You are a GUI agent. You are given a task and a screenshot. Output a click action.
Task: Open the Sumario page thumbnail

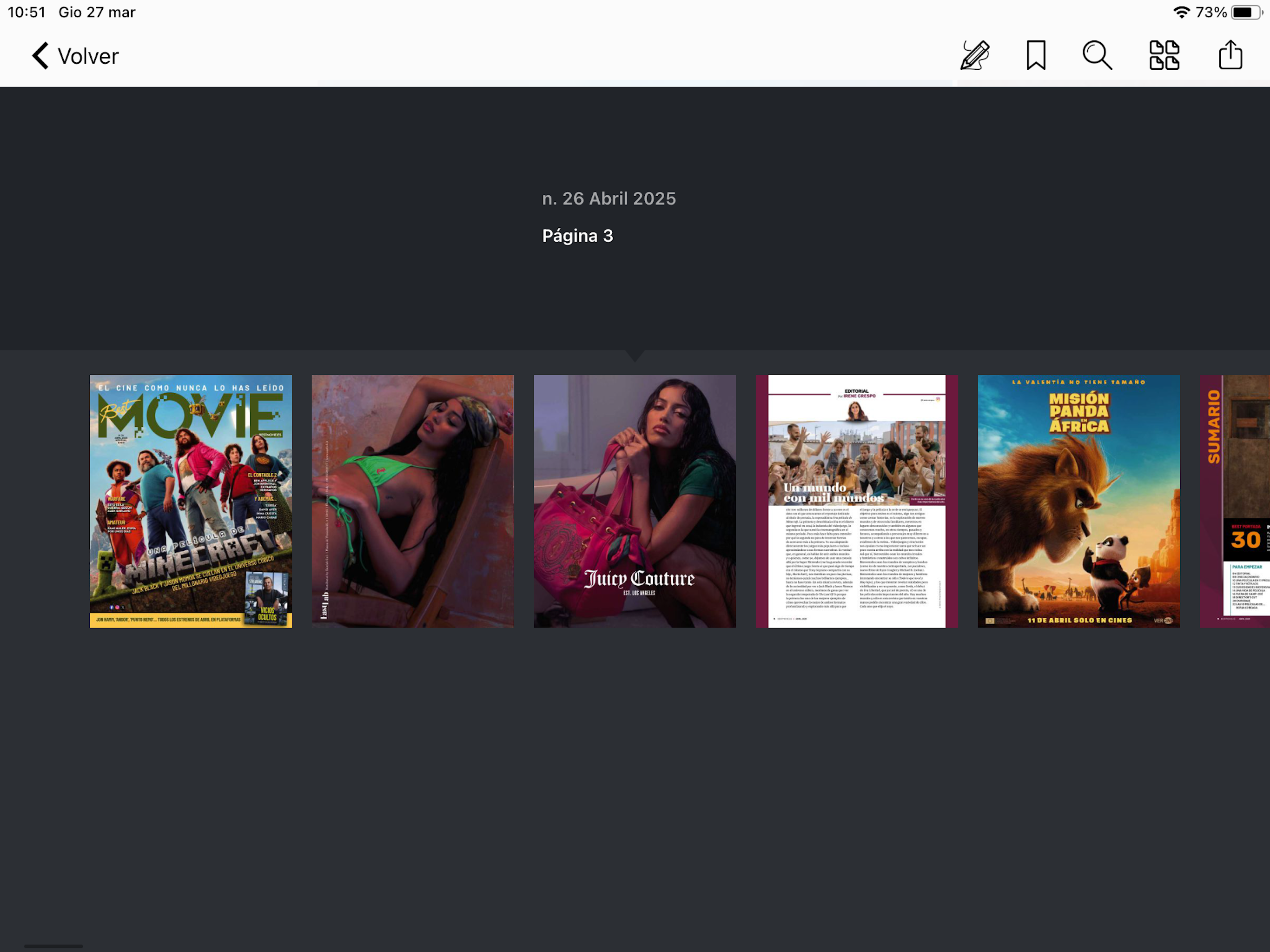coord(1235,501)
